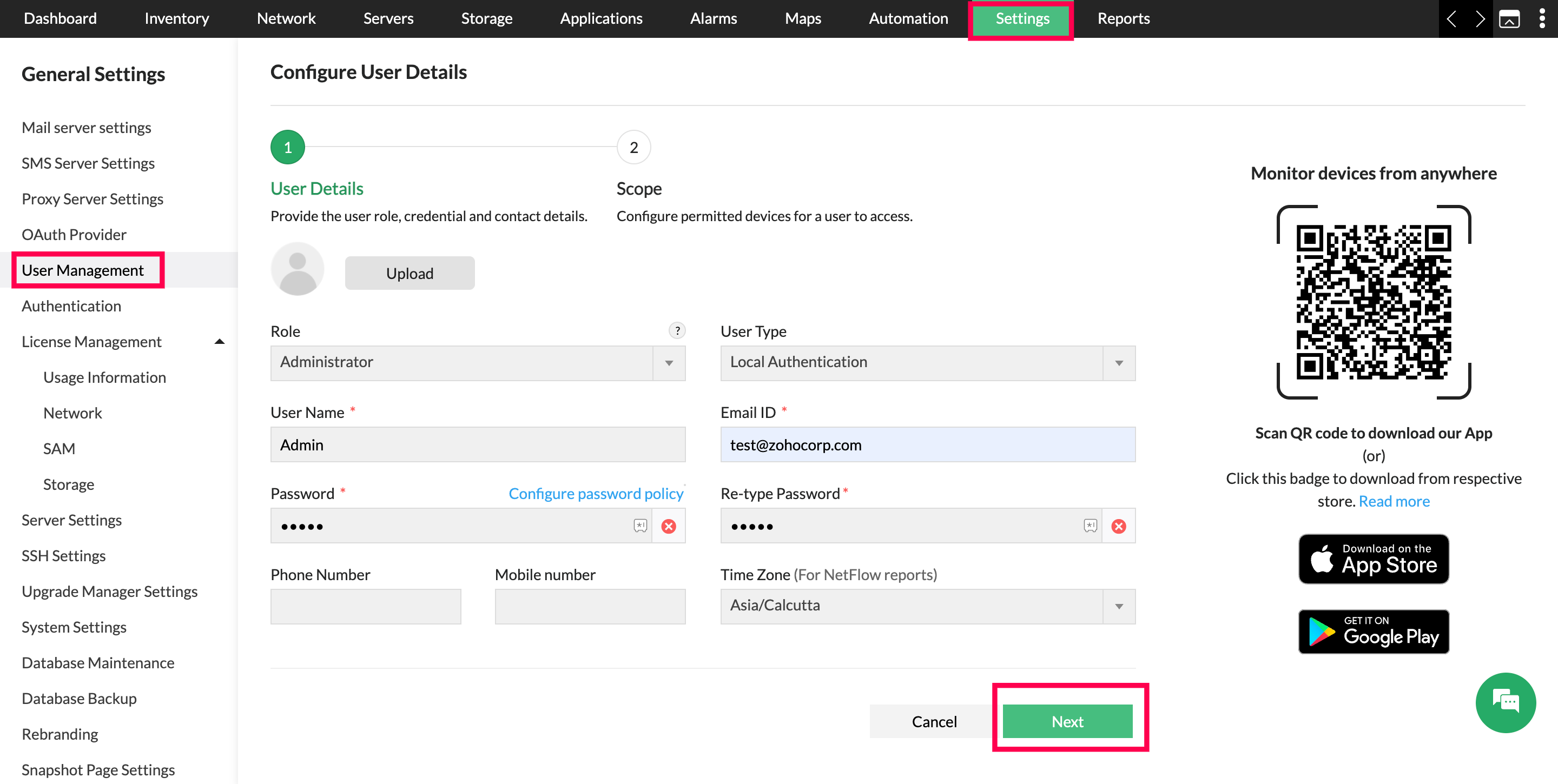Viewport: 1558px width, 784px height.
Task: Open the Applications tab
Action: (x=601, y=18)
